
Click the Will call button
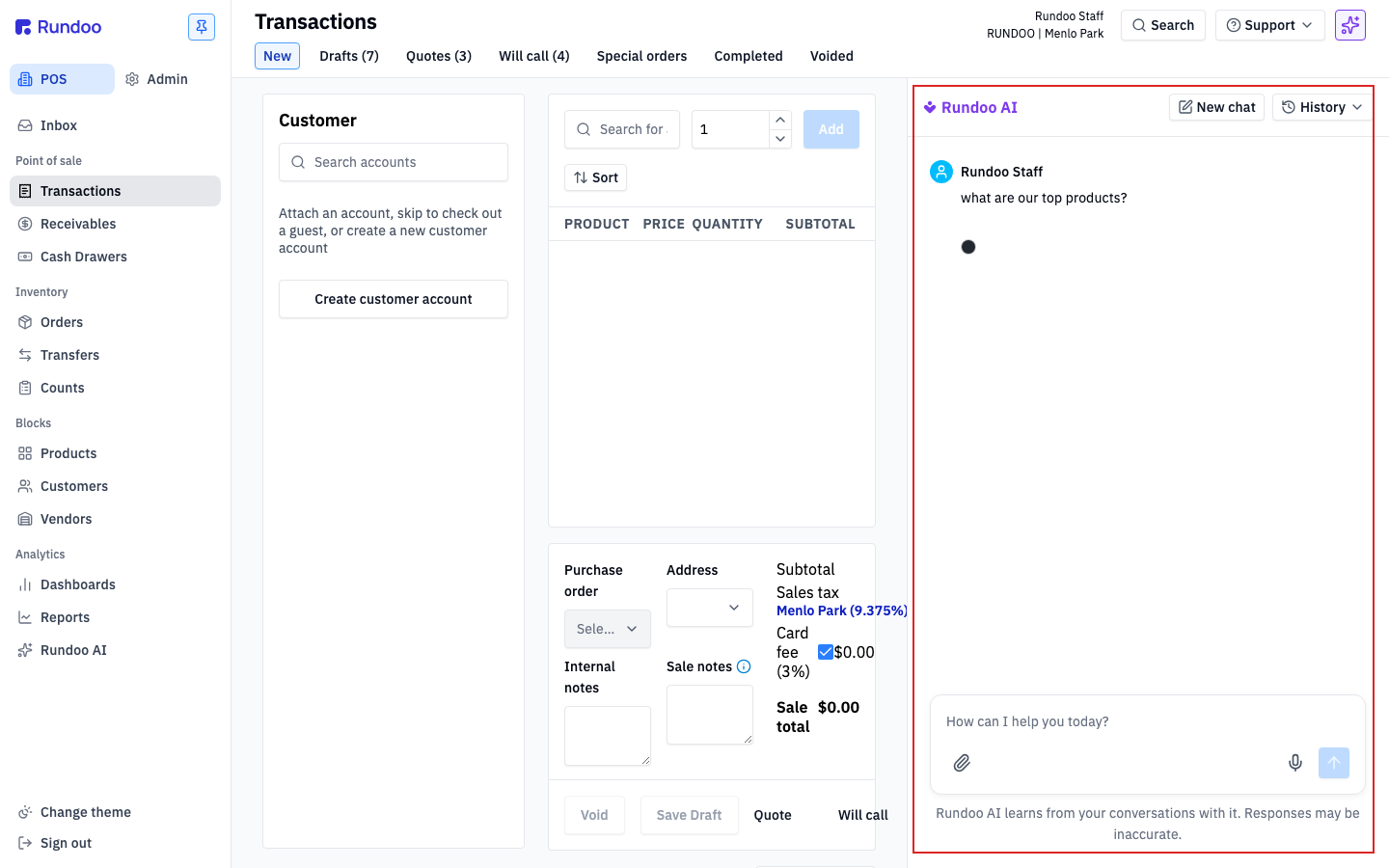863,815
